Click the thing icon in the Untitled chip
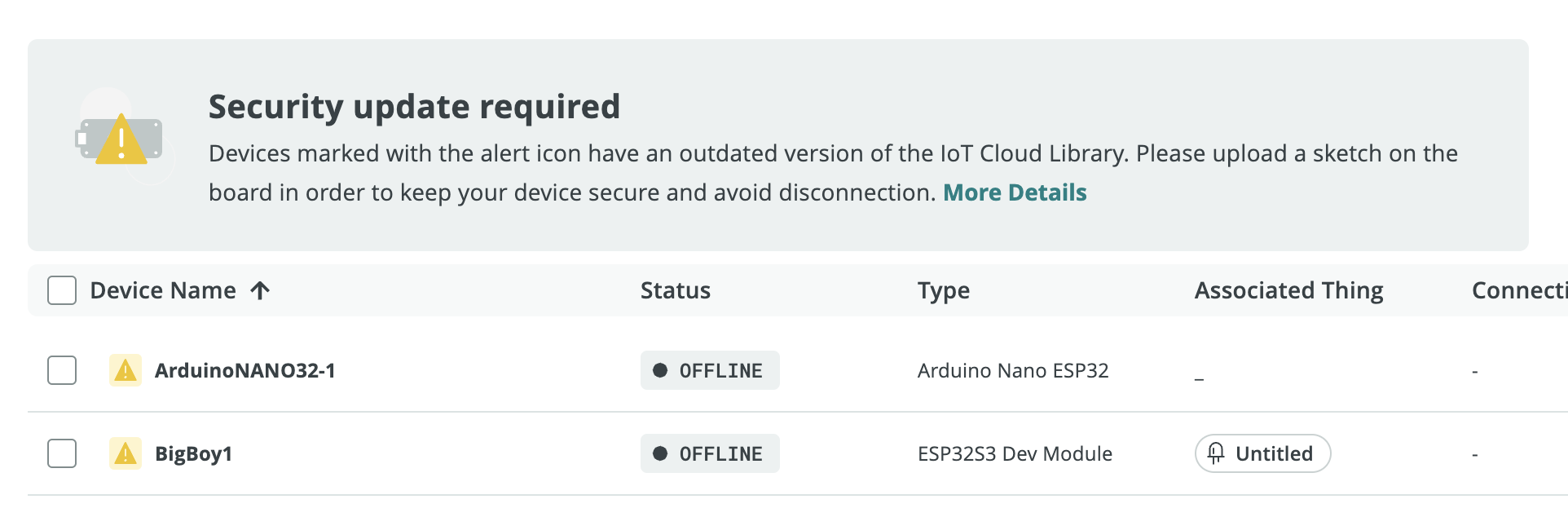This screenshot has width=1568, height=517. (x=1216, y=453)
